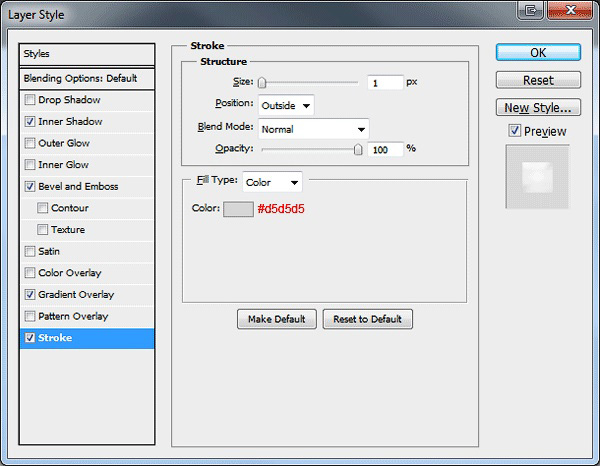Open the Position dropdown set to Outside
Viewport: 600px width, 466px height.
pyautogui.click(x=286, y=105)
